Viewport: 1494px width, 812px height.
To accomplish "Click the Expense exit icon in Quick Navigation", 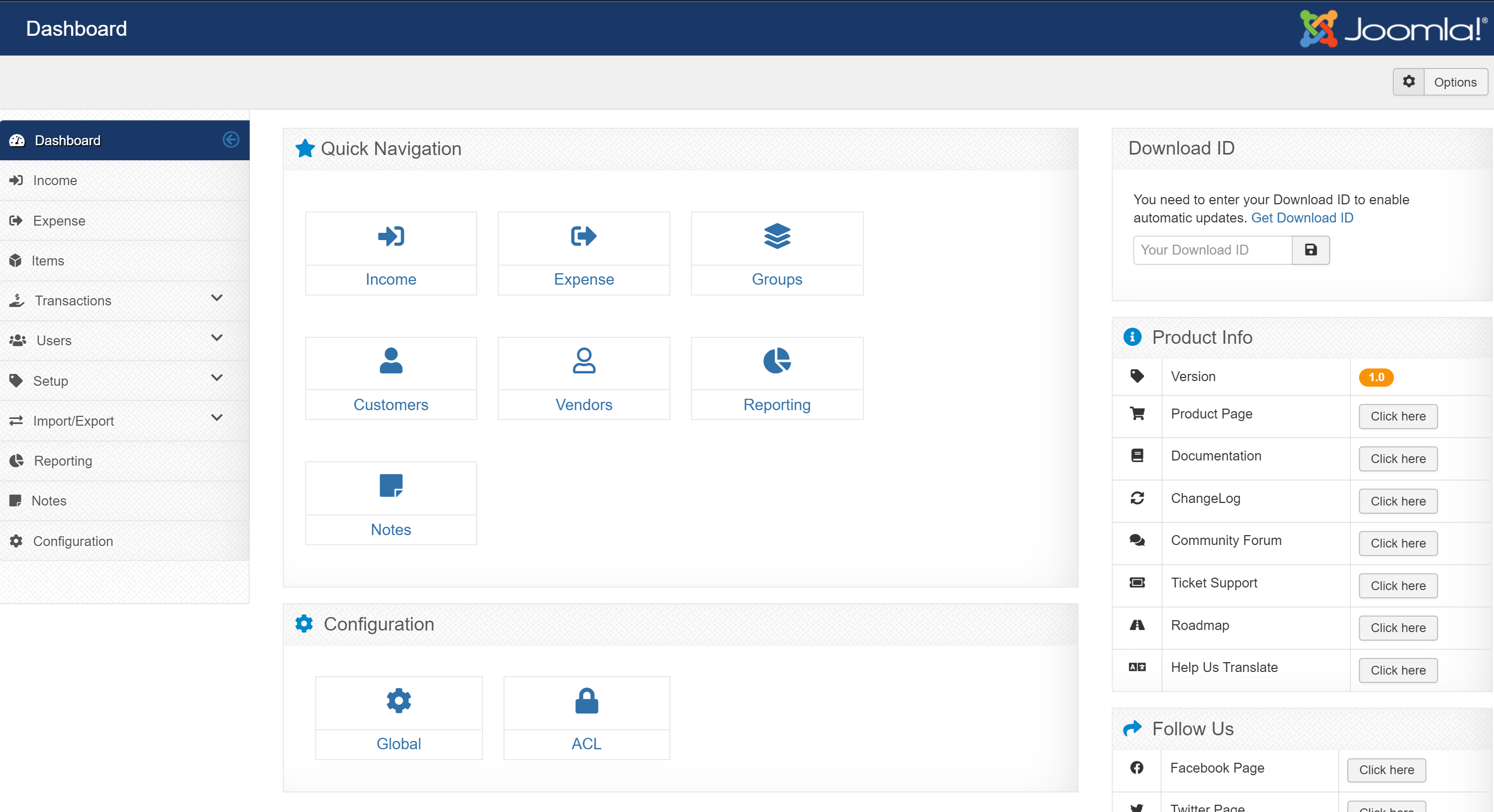I will tap(583, 236).
